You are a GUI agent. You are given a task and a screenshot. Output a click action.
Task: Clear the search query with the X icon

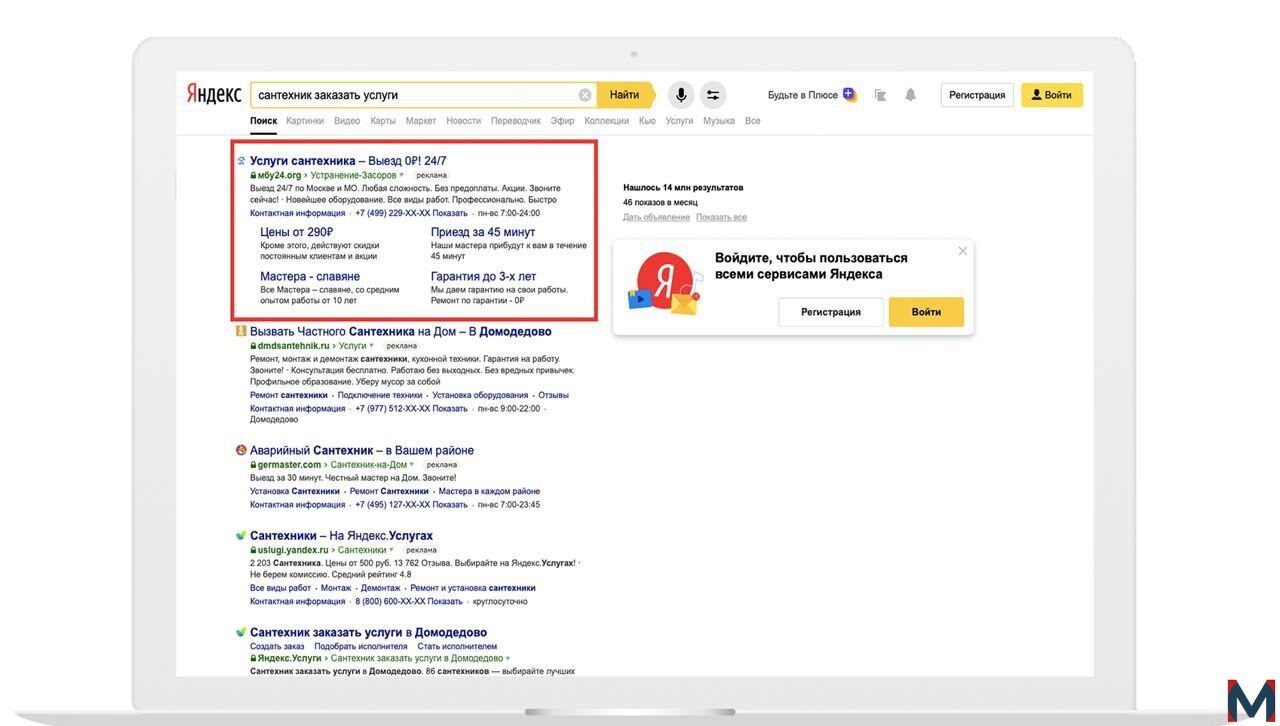pos(585,95)
